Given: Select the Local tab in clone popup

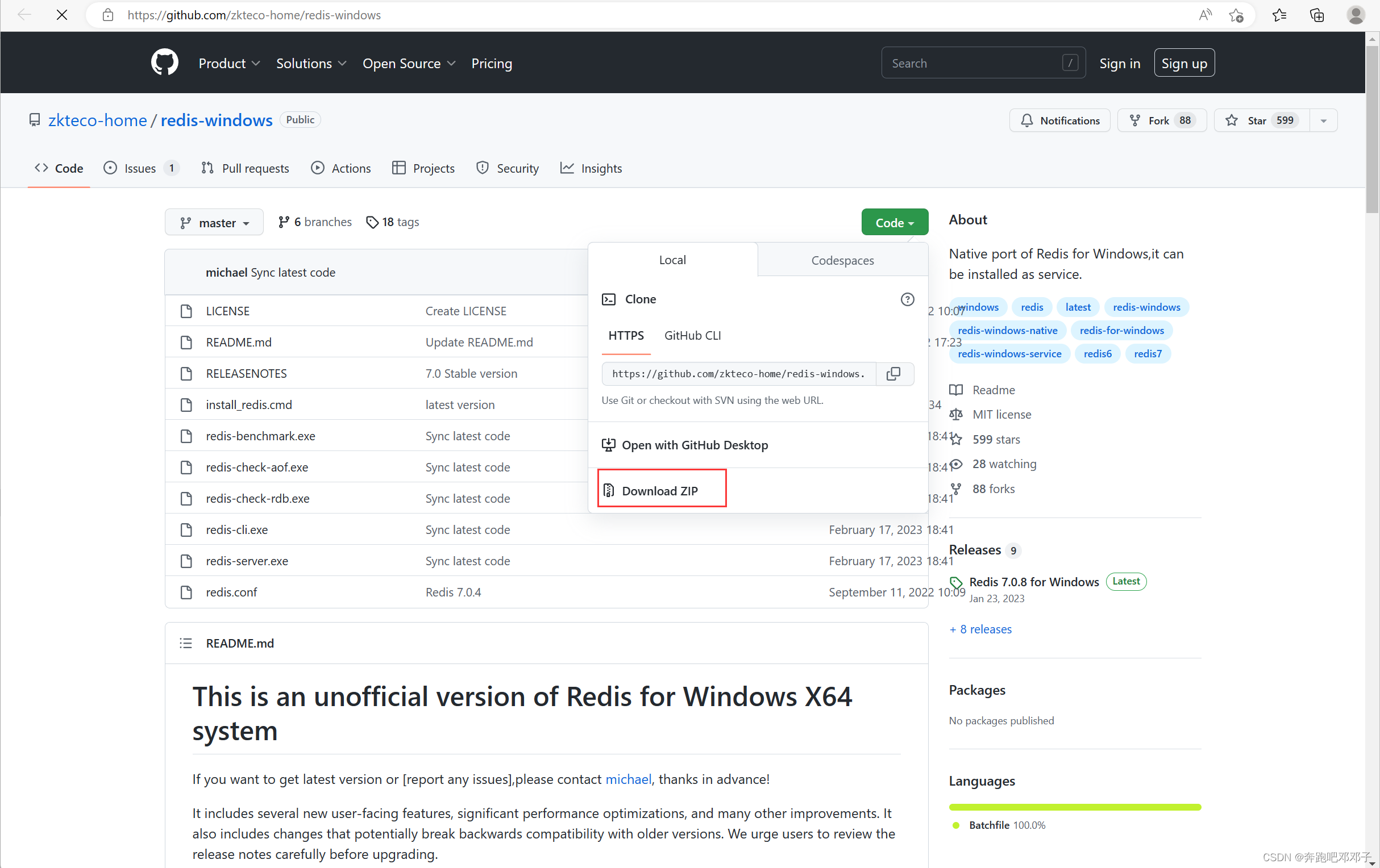Looking at the screenshot, I should pyautogui.click(x=672, y=260).
